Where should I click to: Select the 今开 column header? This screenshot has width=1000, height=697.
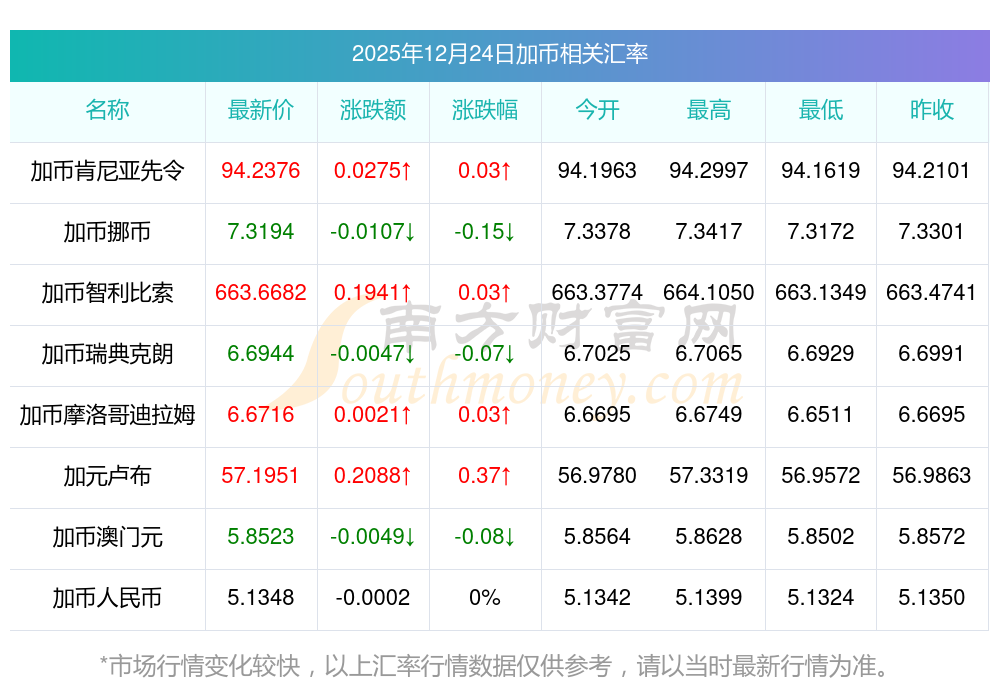pyautogui.click(x=597, y=110)
